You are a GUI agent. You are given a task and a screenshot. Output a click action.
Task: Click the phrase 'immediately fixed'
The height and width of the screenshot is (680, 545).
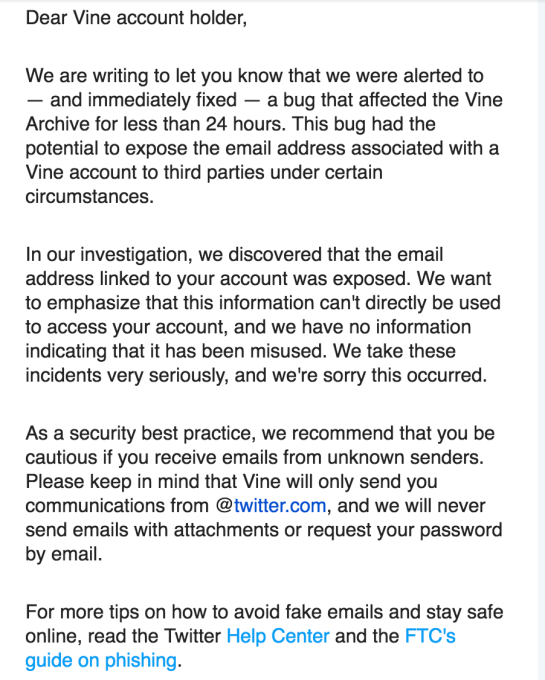click(x=162, y=100)
